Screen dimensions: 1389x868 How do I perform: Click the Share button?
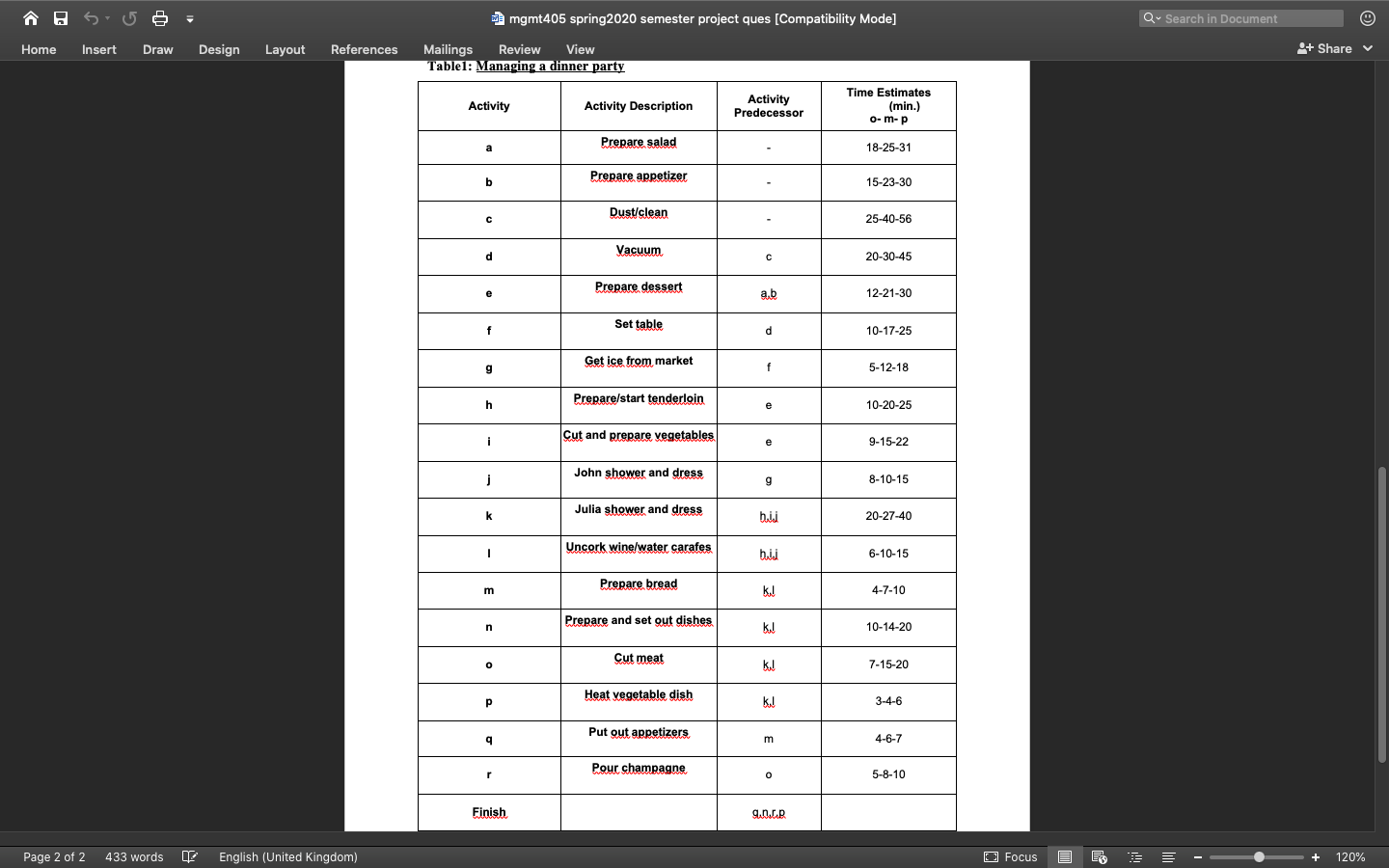(x=1325, y=48)
